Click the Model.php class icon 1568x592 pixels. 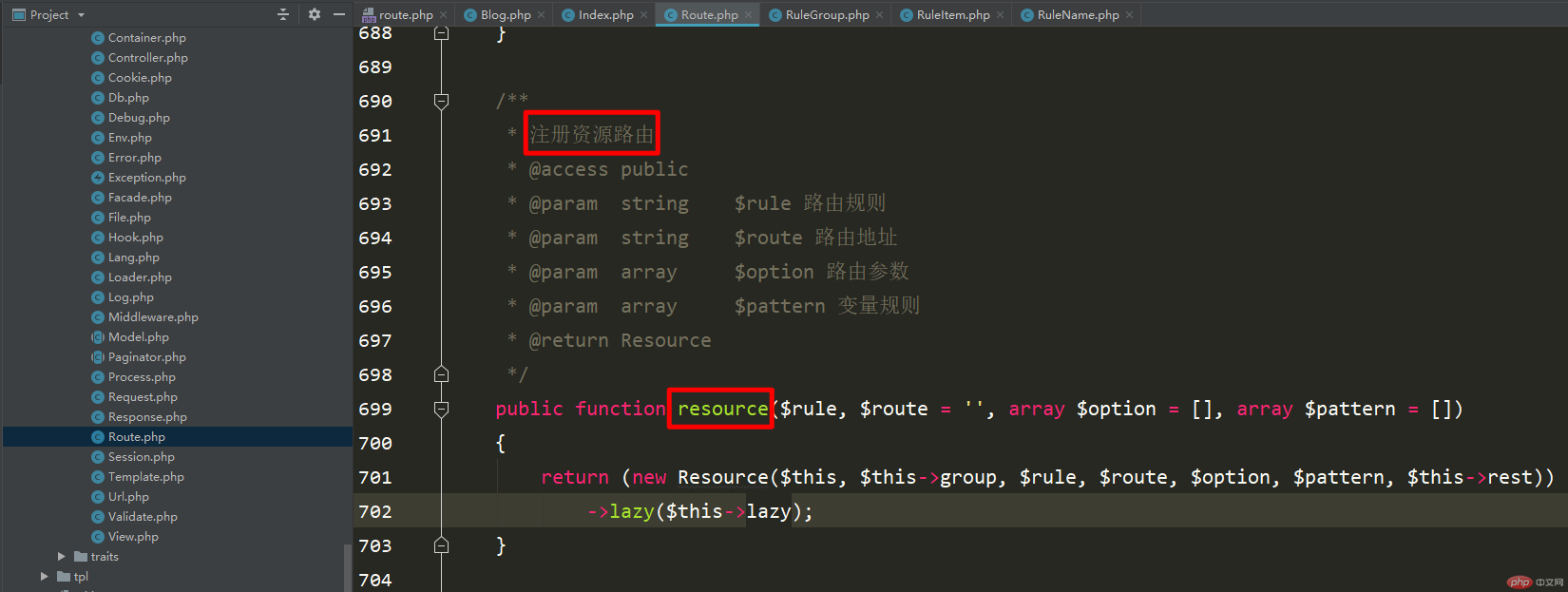tap(98, 337)
